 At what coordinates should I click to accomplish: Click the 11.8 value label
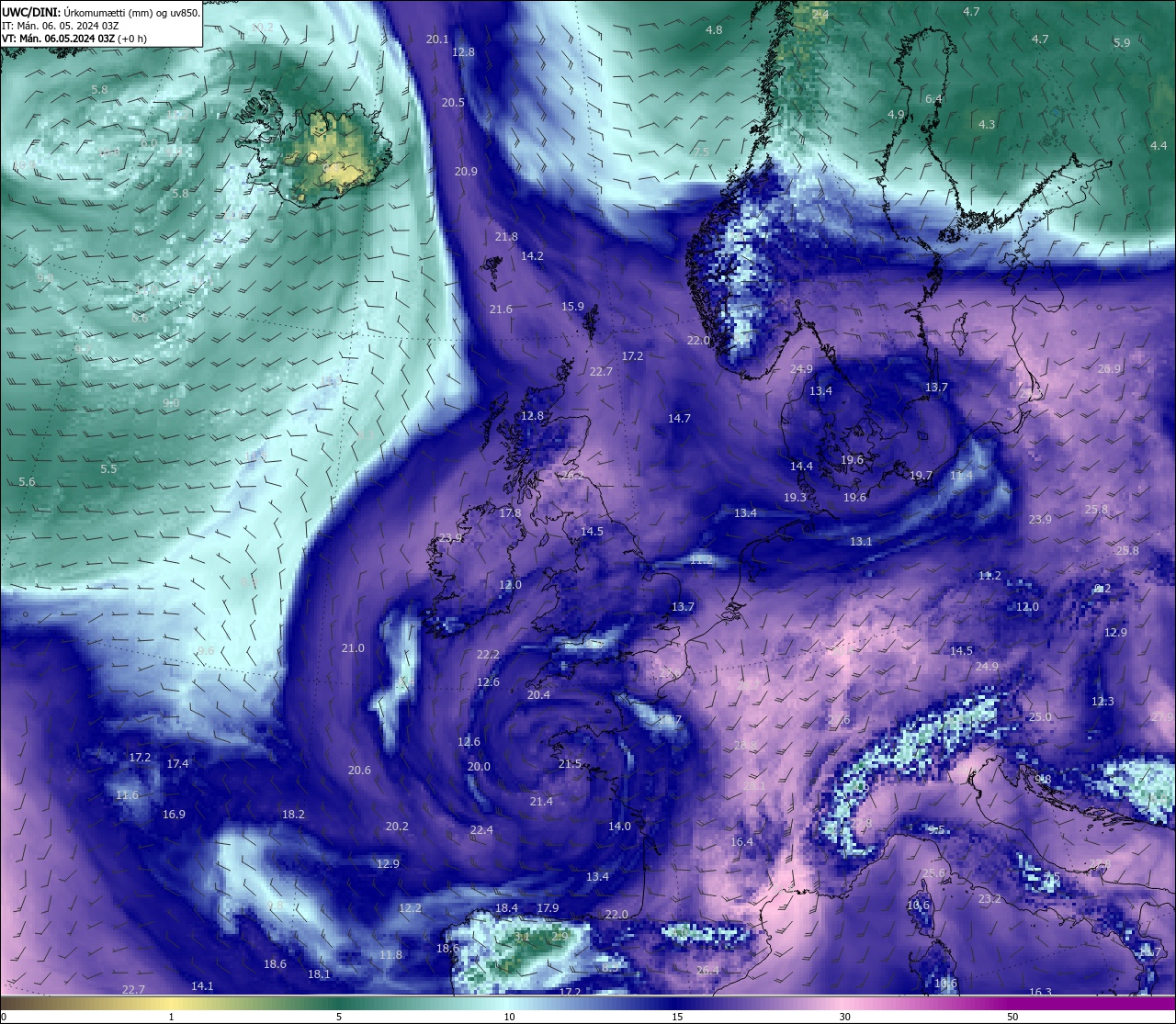(390, 955)
